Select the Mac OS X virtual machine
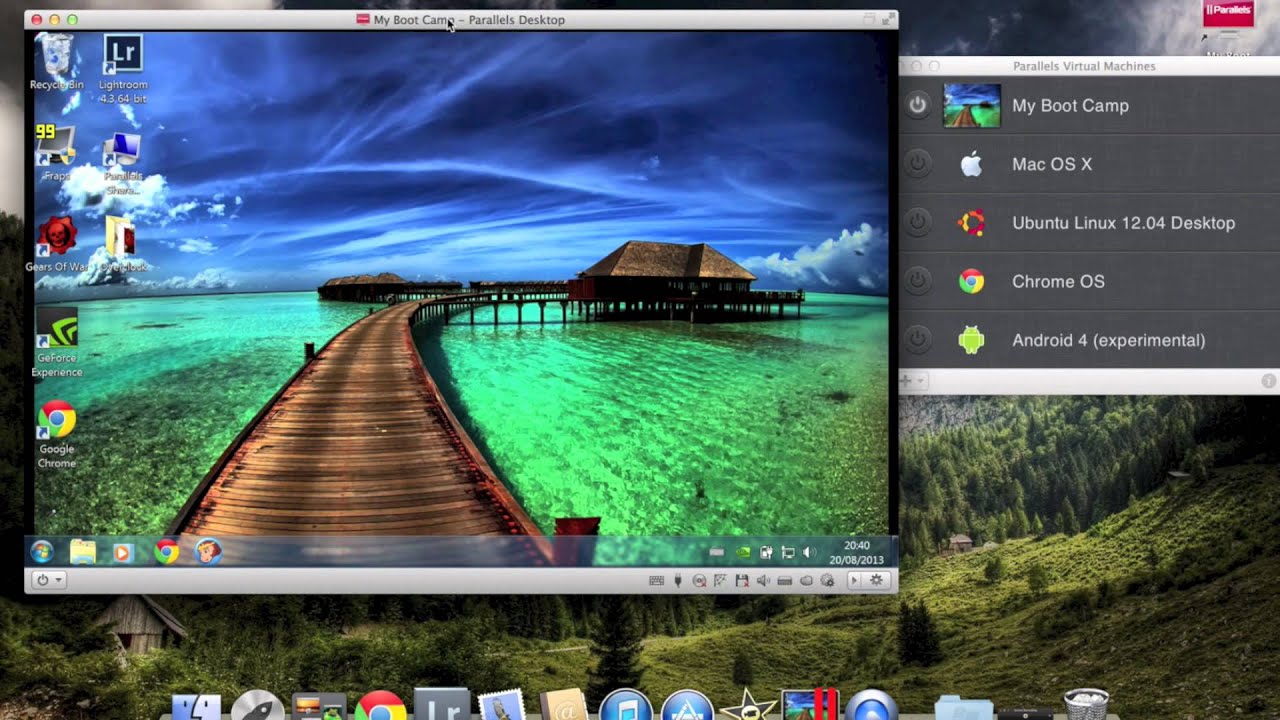The height and width of the screenshot is (720, 1280). (x=1090, y=164)
